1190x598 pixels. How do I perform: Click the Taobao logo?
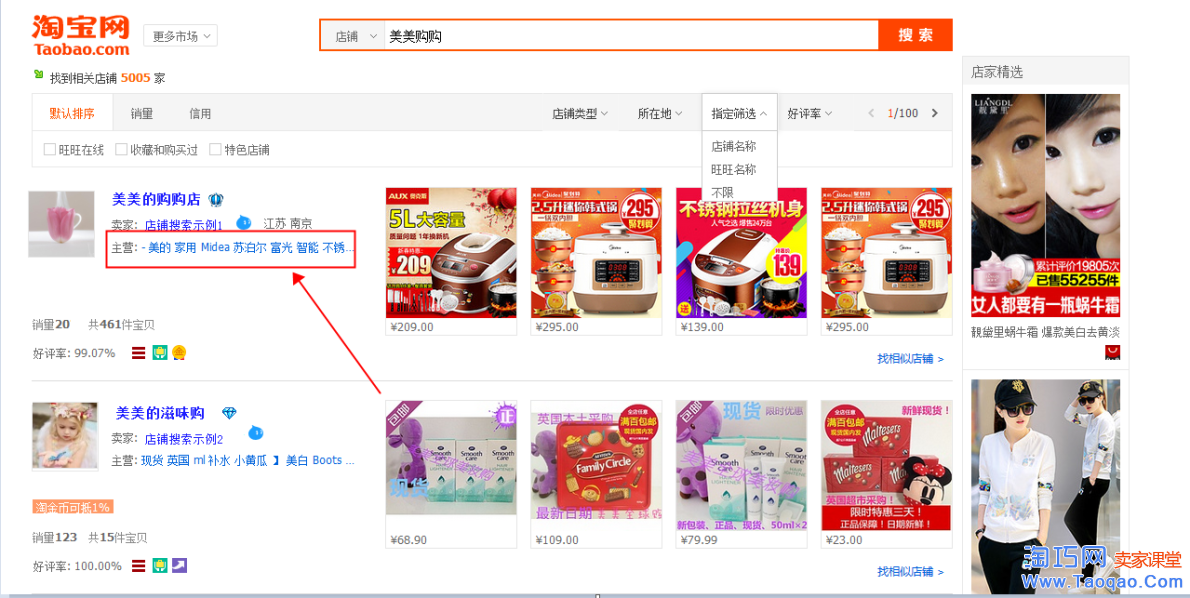pos(80,36)
